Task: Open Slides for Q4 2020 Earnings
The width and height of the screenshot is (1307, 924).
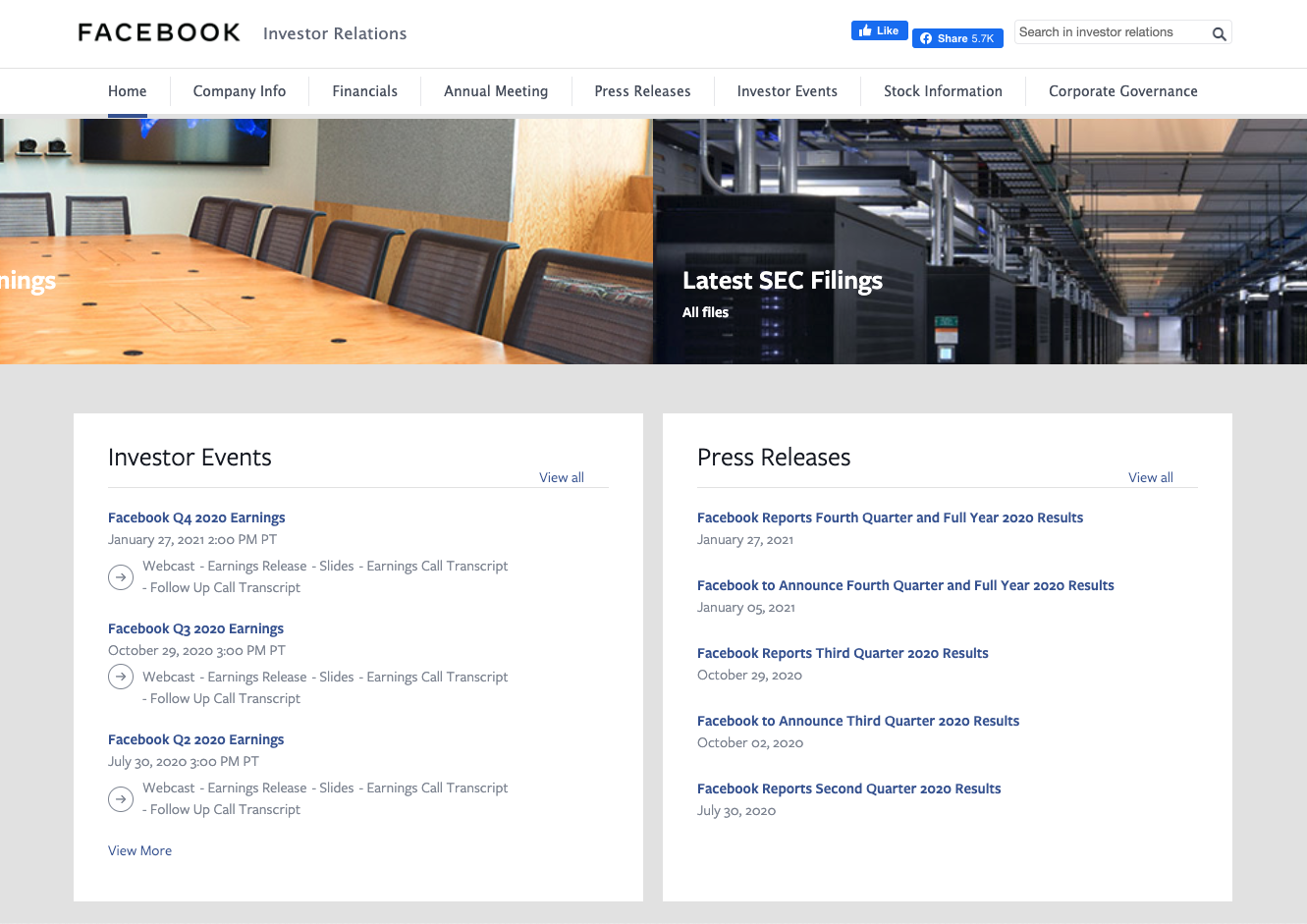Action: [x=337, y=566]
